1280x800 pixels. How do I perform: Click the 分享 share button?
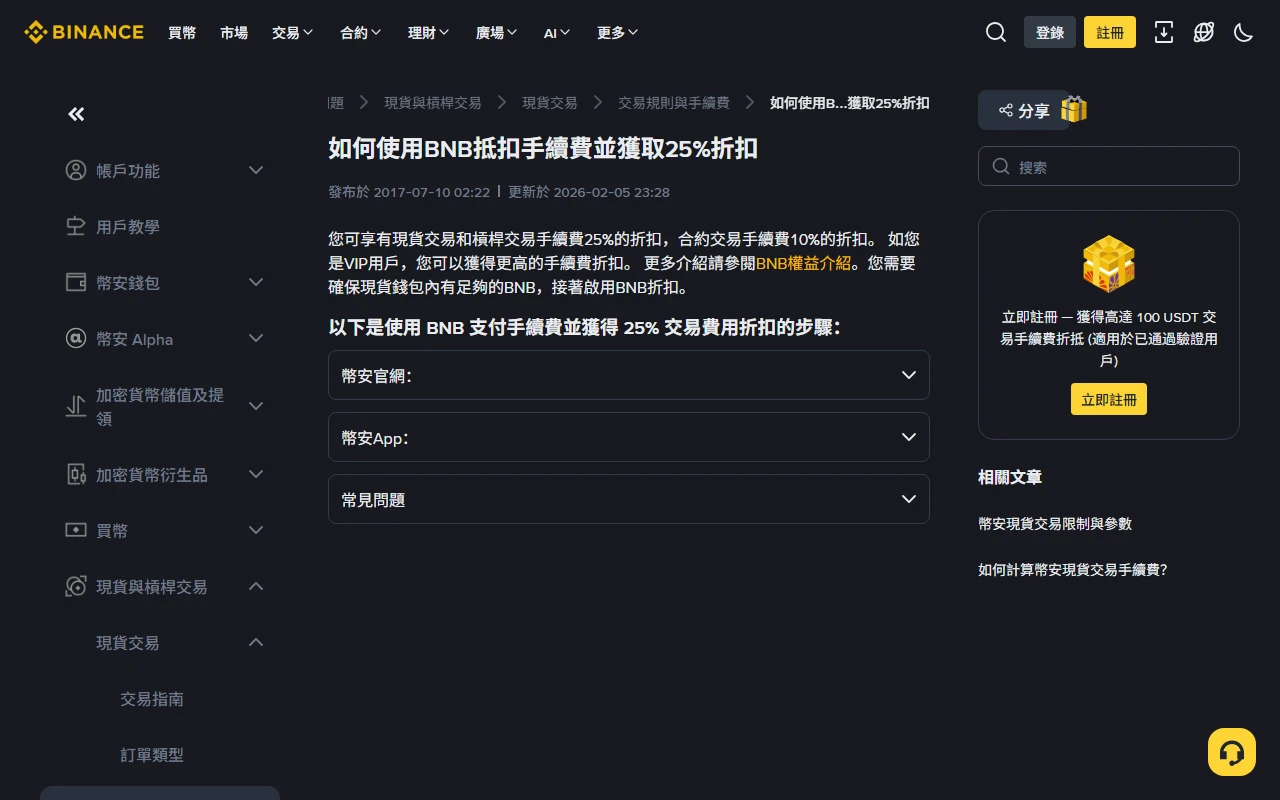pyautogui.click(x=1024, y=110)
